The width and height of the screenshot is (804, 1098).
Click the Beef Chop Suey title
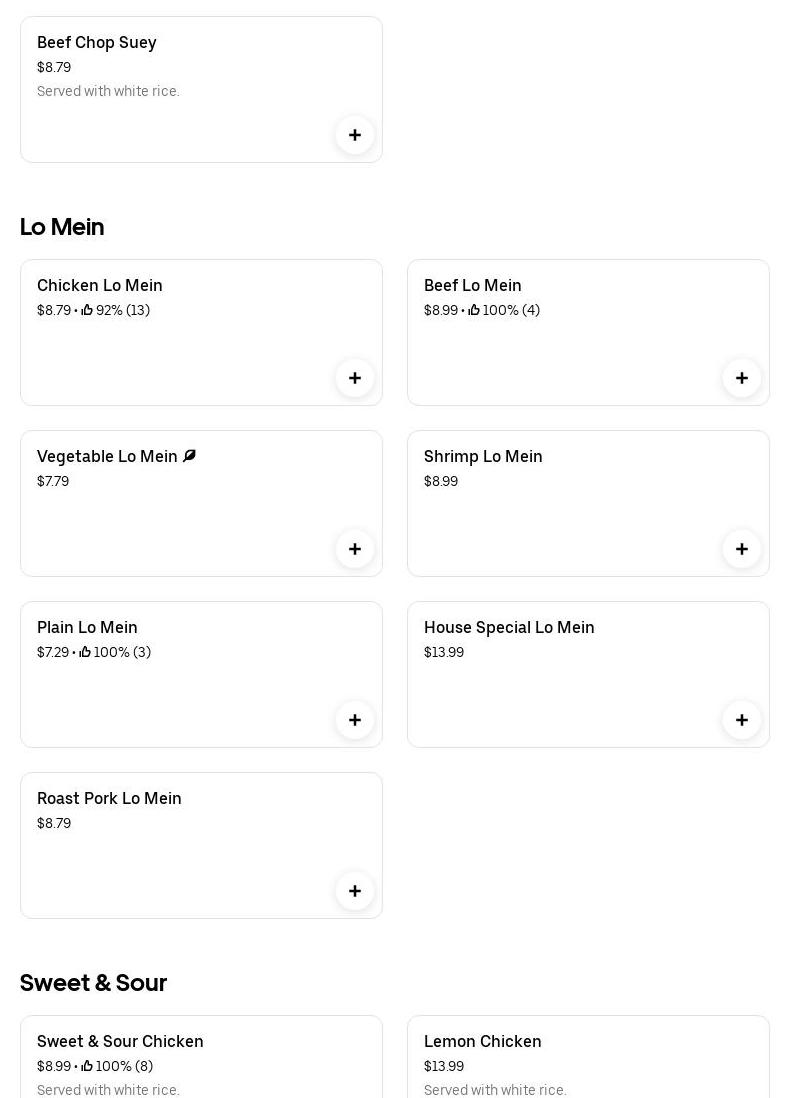(x=97, y=43)
